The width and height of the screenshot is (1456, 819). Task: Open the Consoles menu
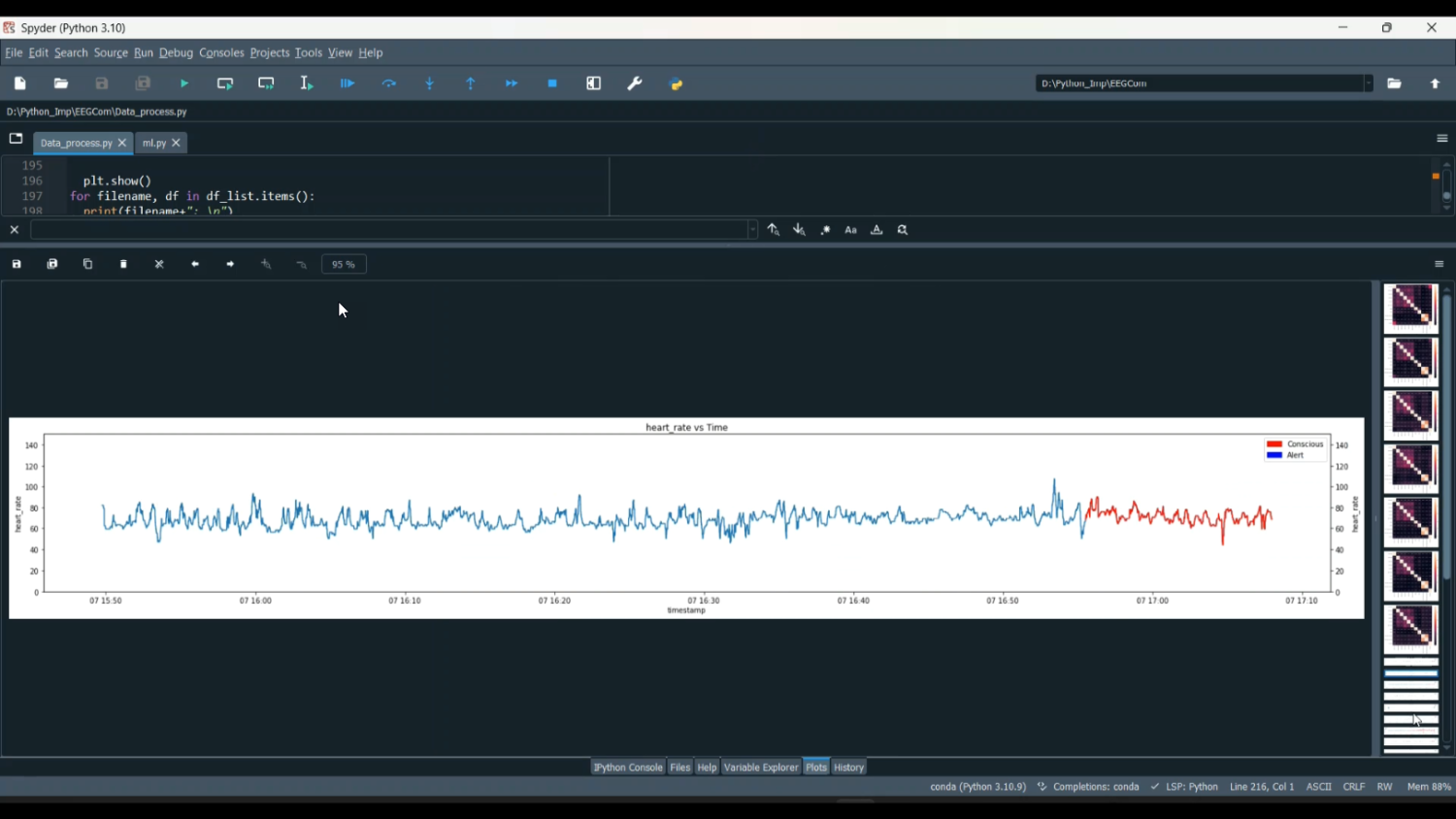click(x=221, y=53)
